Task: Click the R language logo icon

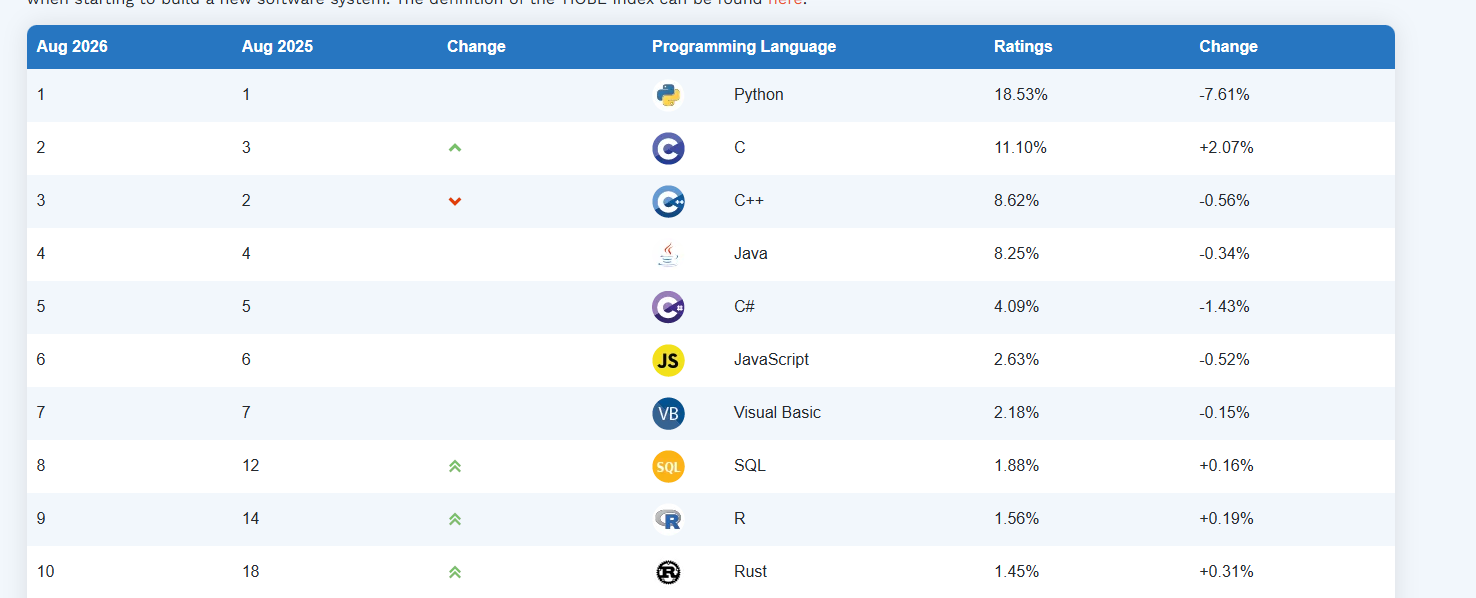Action: 668,519
